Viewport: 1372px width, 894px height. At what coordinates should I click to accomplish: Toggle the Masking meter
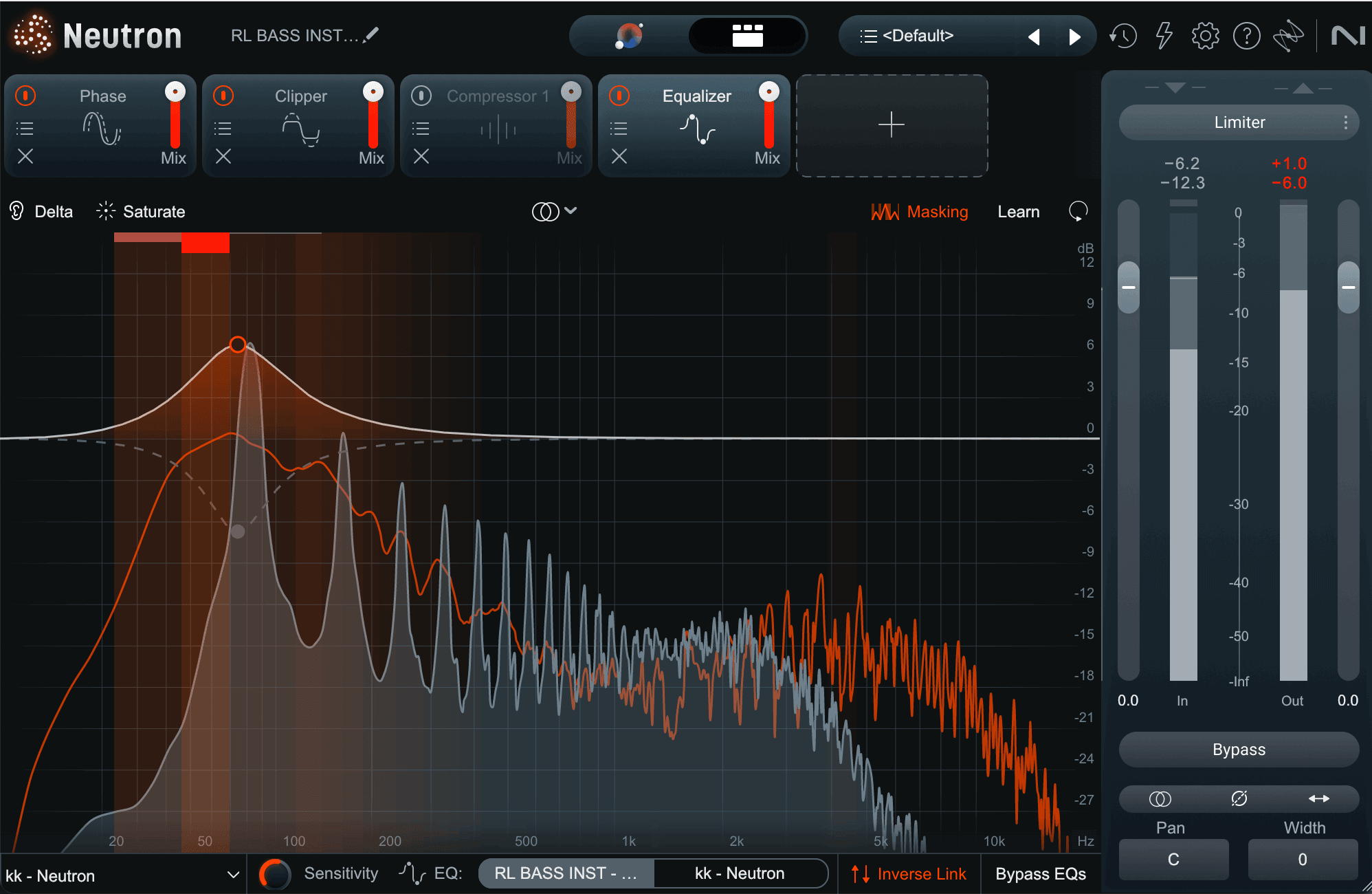tap(919, 212)
